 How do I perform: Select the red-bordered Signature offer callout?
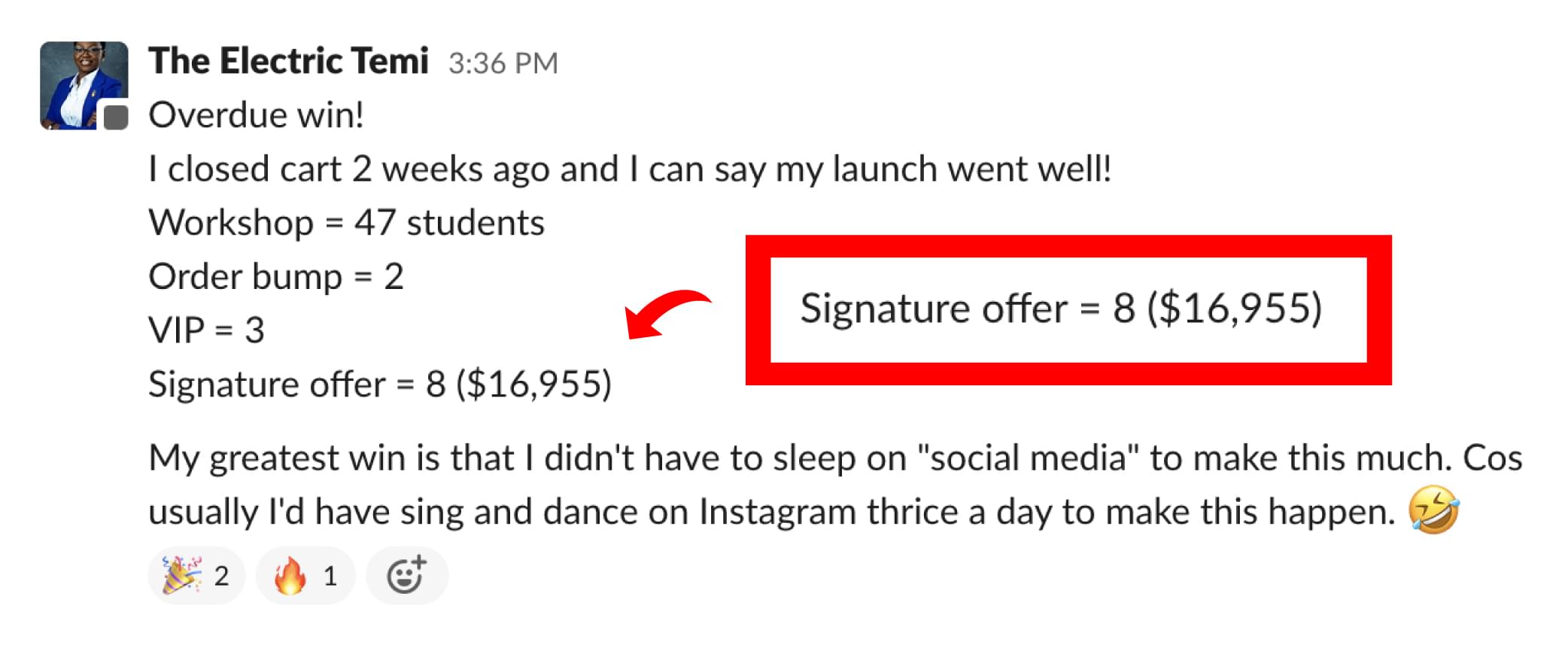(x=1068, y=309)
